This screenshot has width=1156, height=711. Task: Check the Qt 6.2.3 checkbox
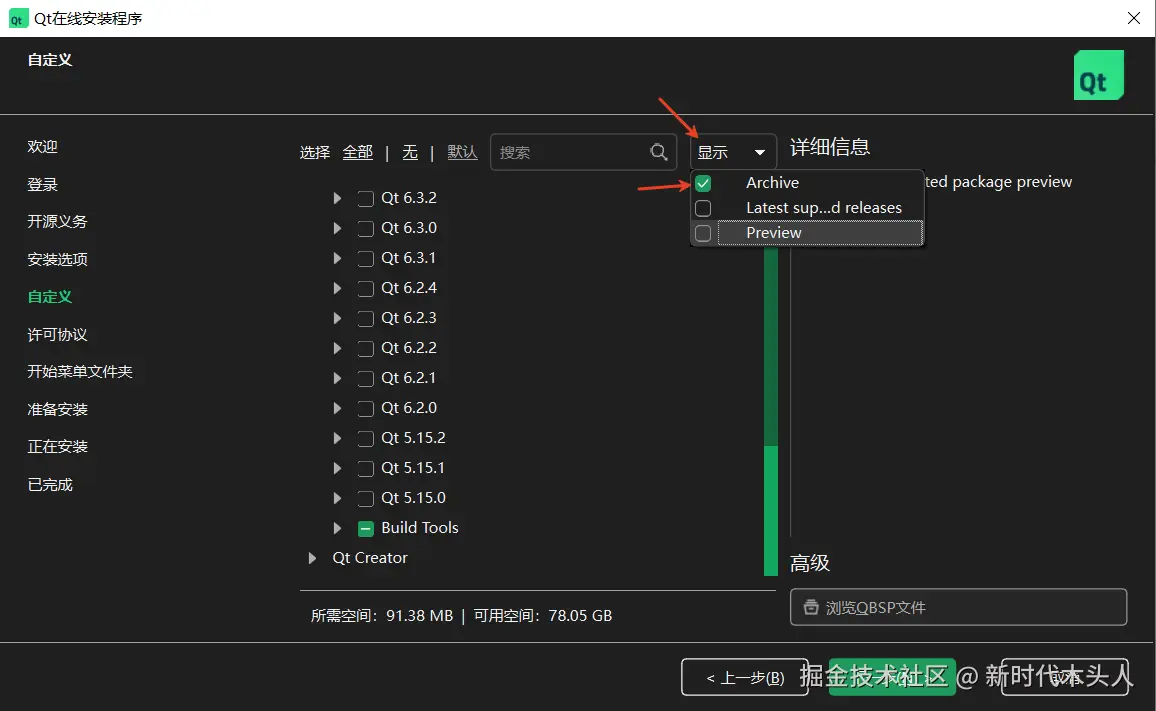pos(366,319)
